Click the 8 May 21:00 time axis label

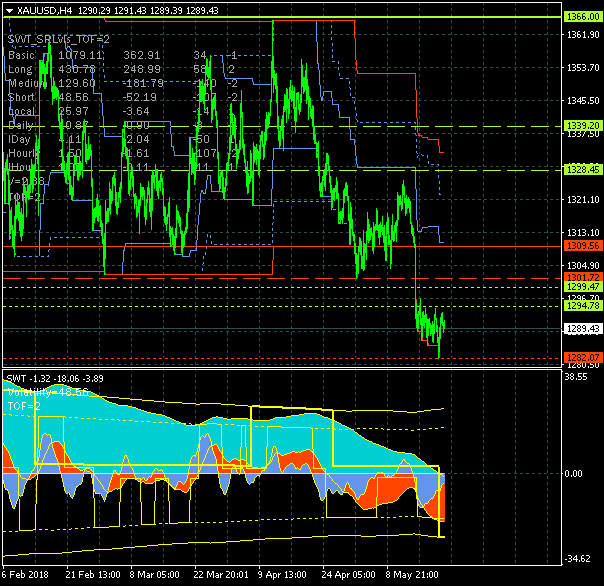412,575
